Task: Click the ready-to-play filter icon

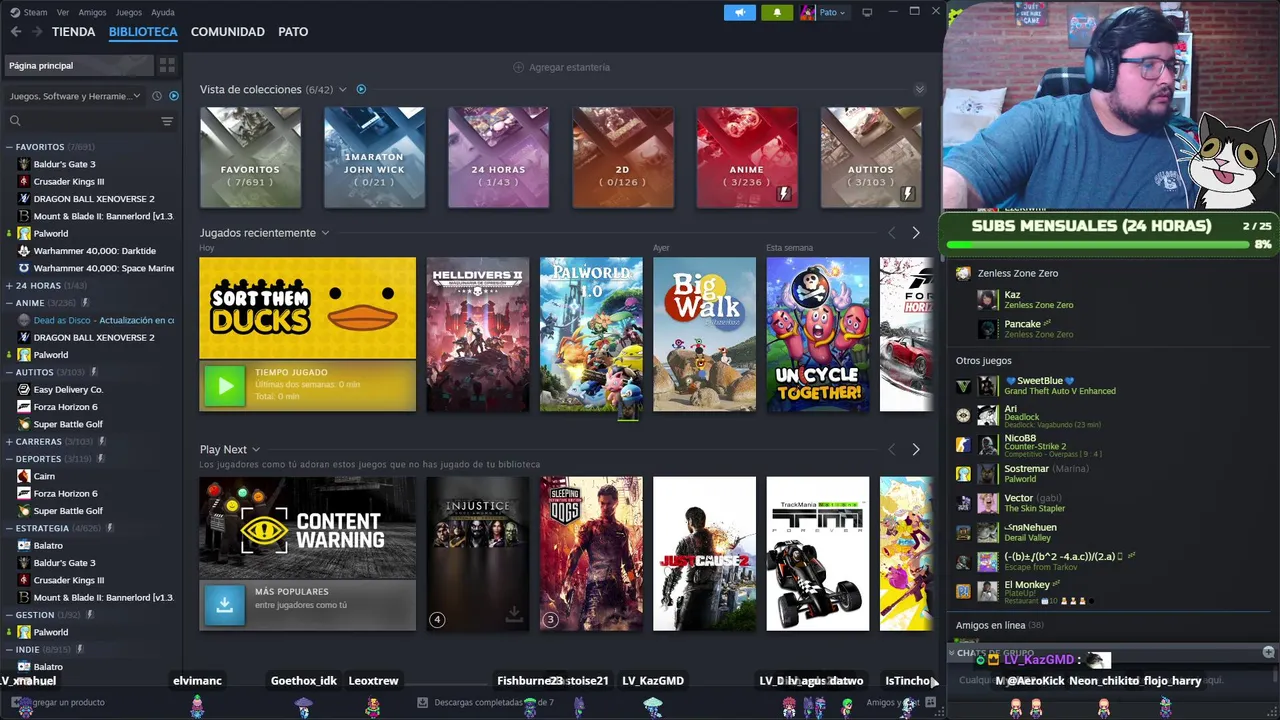Action: pyautogui.click(x=174, y=96)
